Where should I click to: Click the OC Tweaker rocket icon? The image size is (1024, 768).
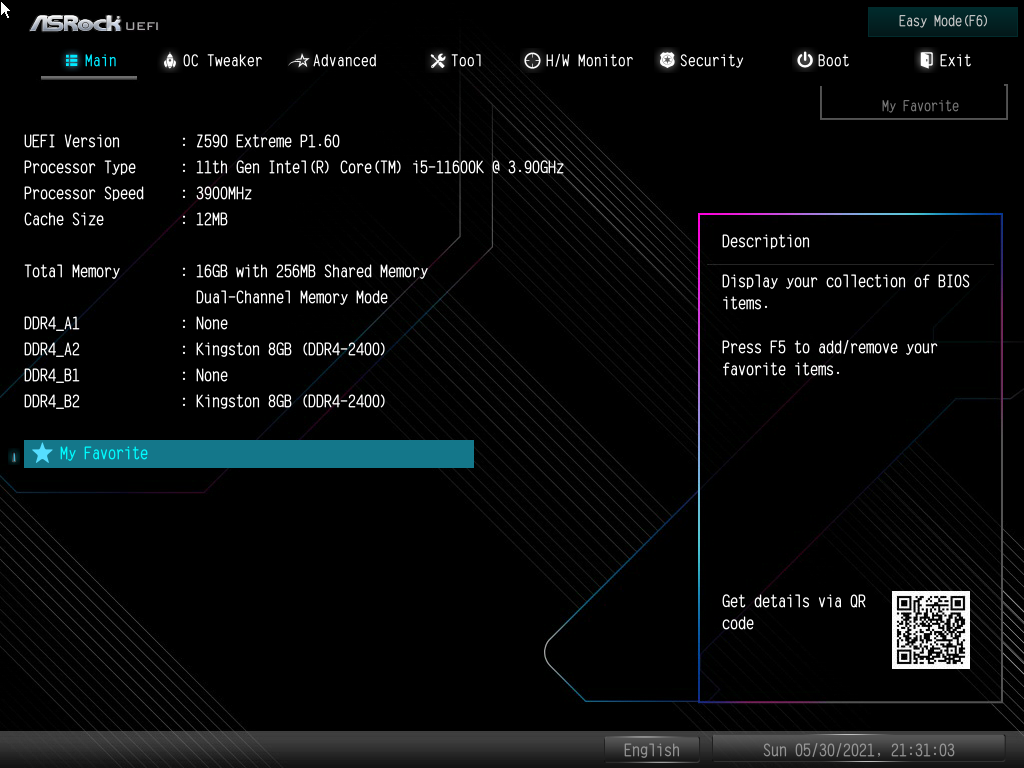pyautogui.click(x=169, y=61)
